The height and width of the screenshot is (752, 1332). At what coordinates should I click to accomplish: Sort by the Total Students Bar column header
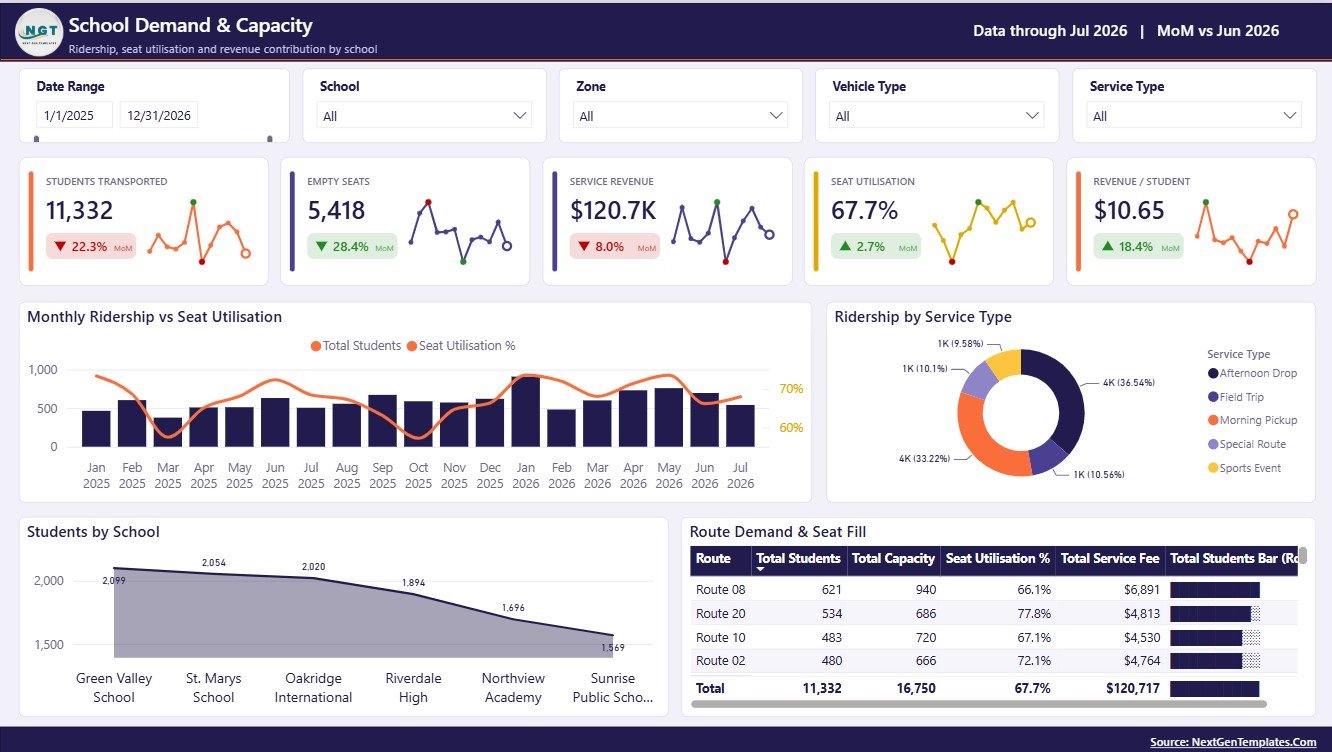1233,560
